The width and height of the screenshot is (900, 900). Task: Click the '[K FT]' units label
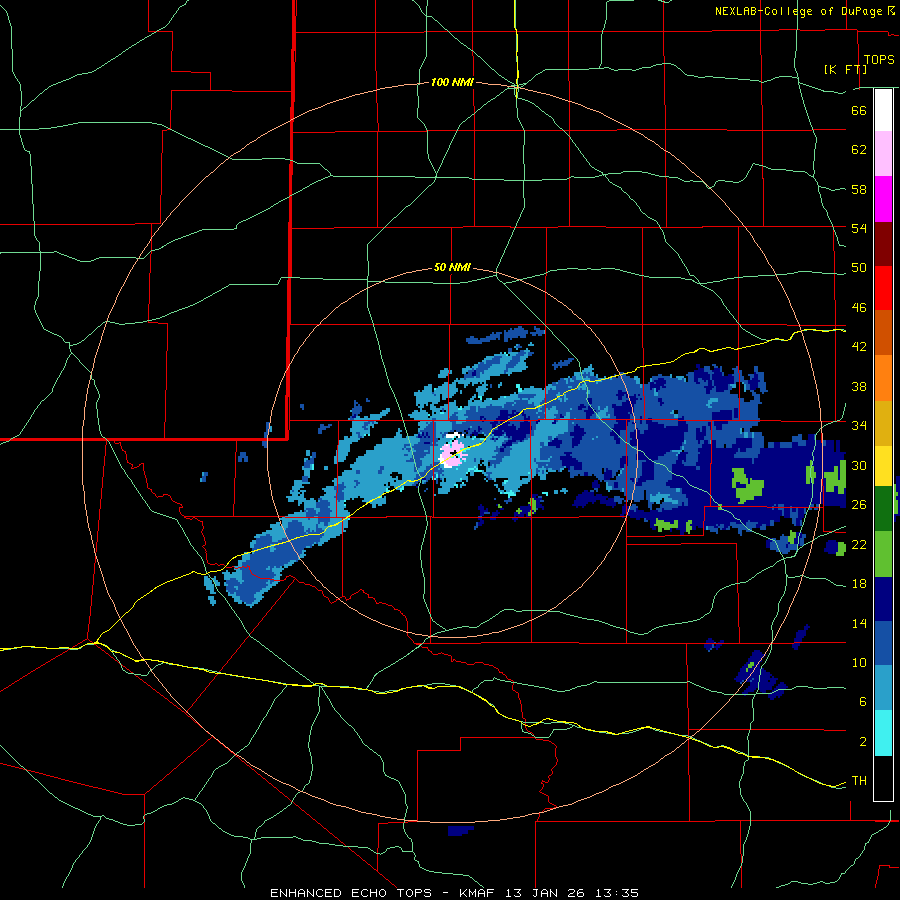845,69
